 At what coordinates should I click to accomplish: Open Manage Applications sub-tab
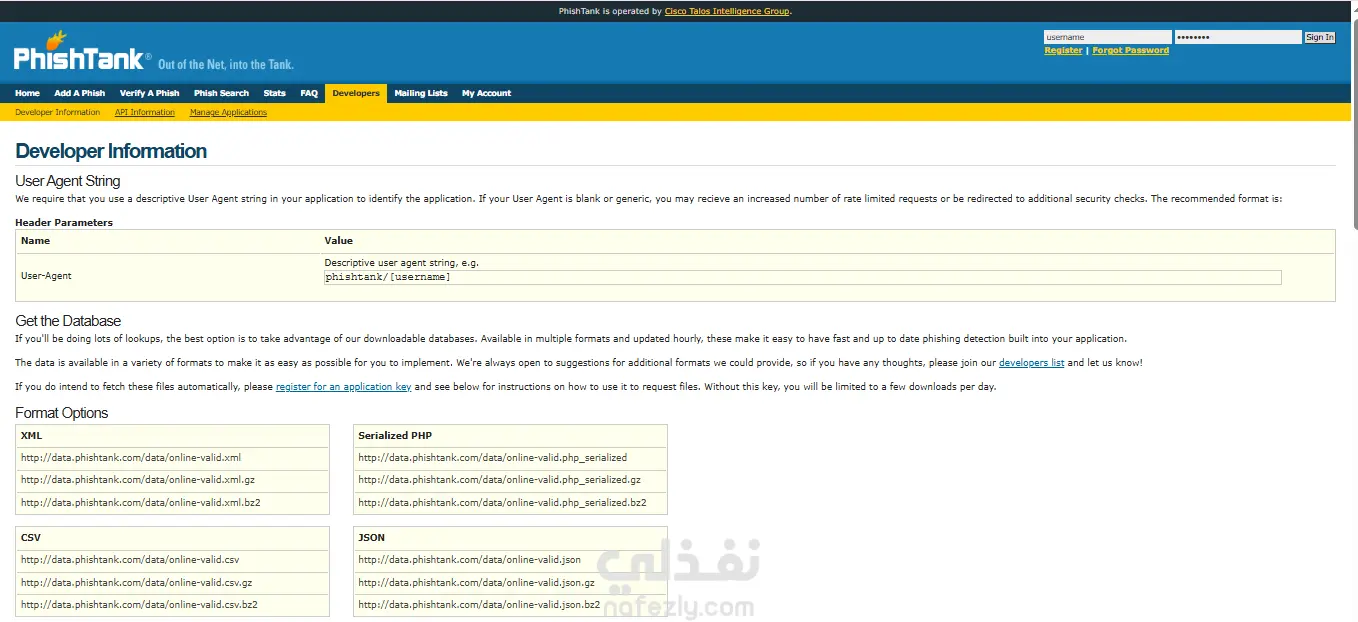(228, 112)
